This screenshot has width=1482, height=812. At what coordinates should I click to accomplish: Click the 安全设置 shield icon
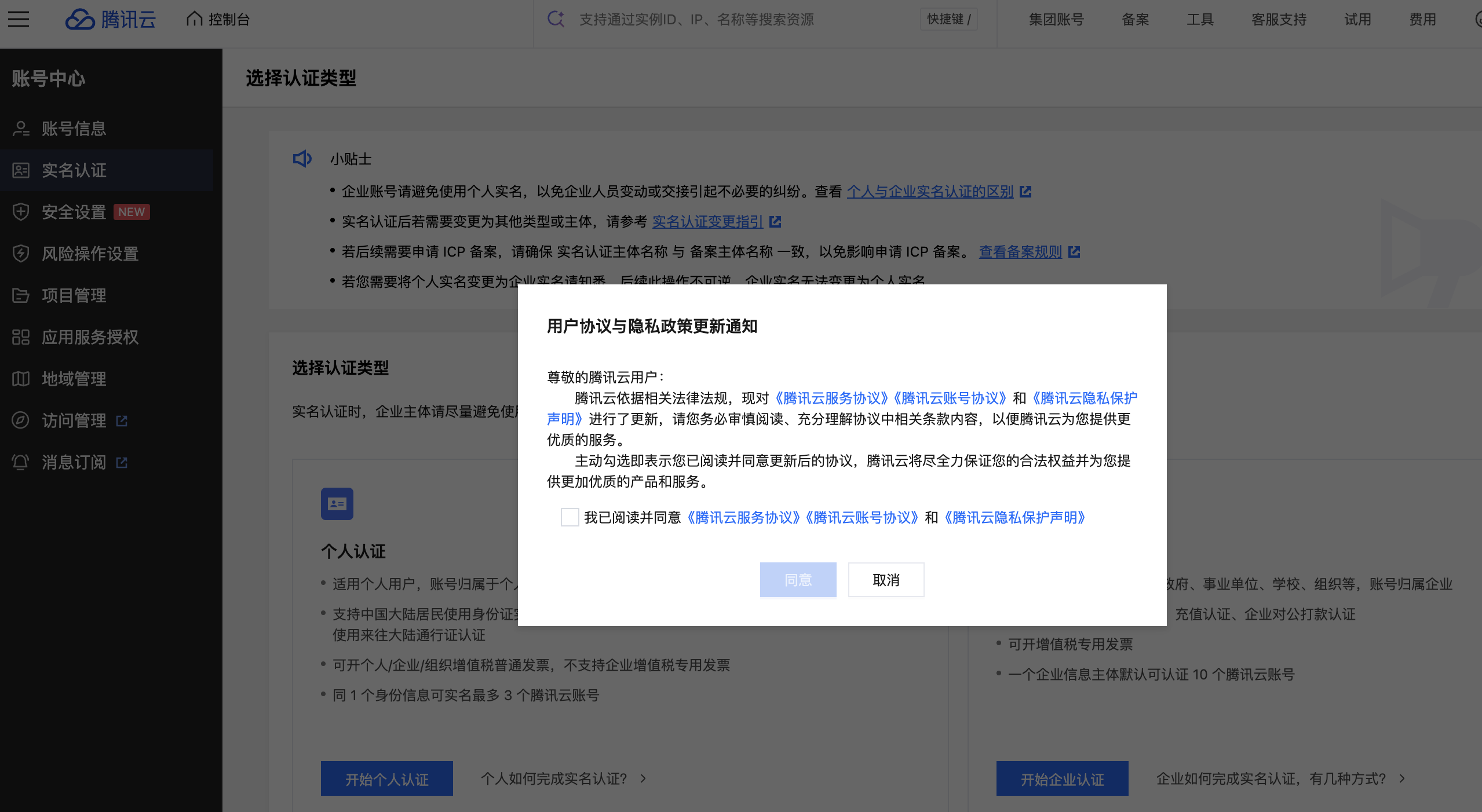pos(21,212)
